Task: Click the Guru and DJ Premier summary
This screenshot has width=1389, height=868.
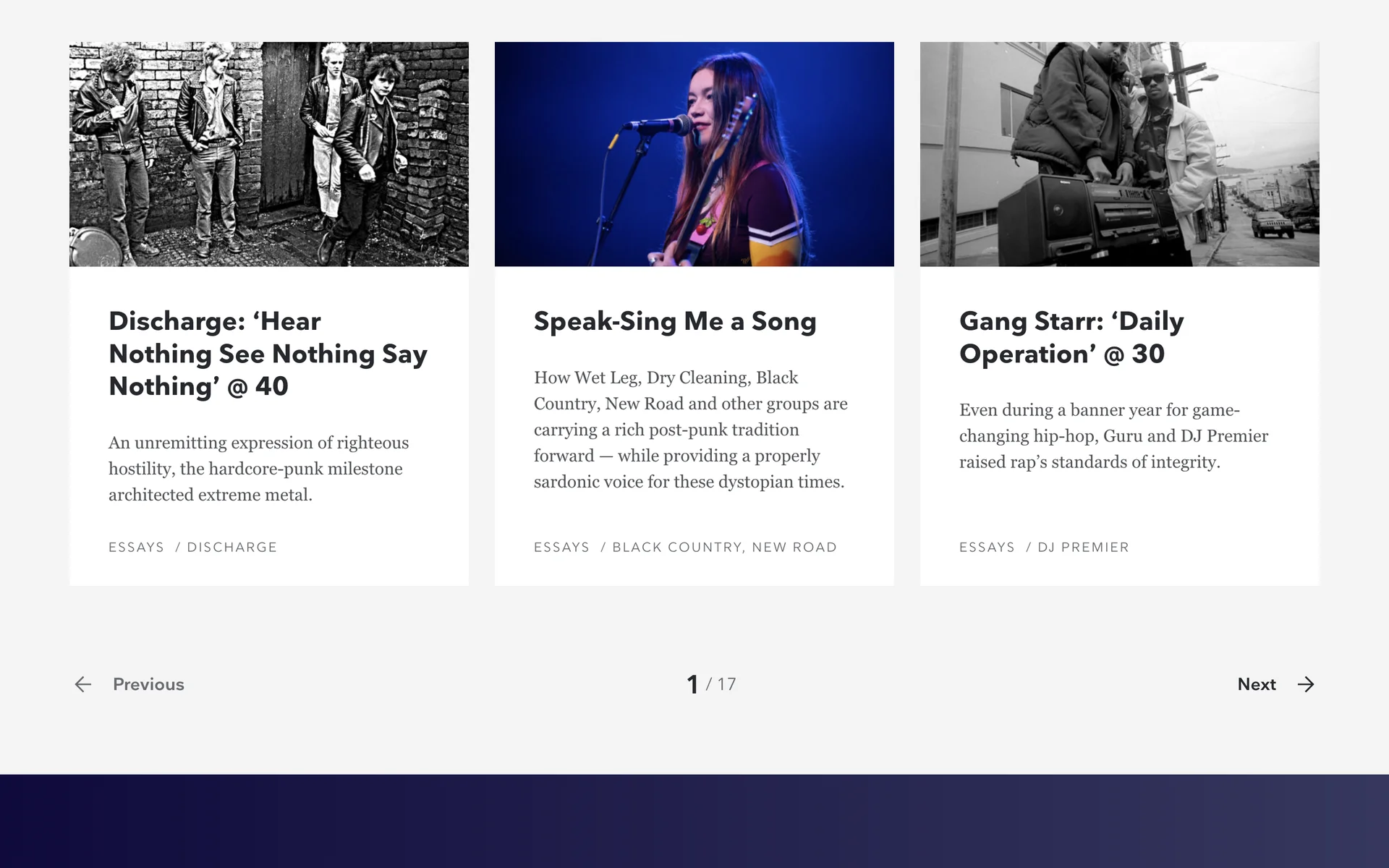Action: click(x=1113, y=436)
